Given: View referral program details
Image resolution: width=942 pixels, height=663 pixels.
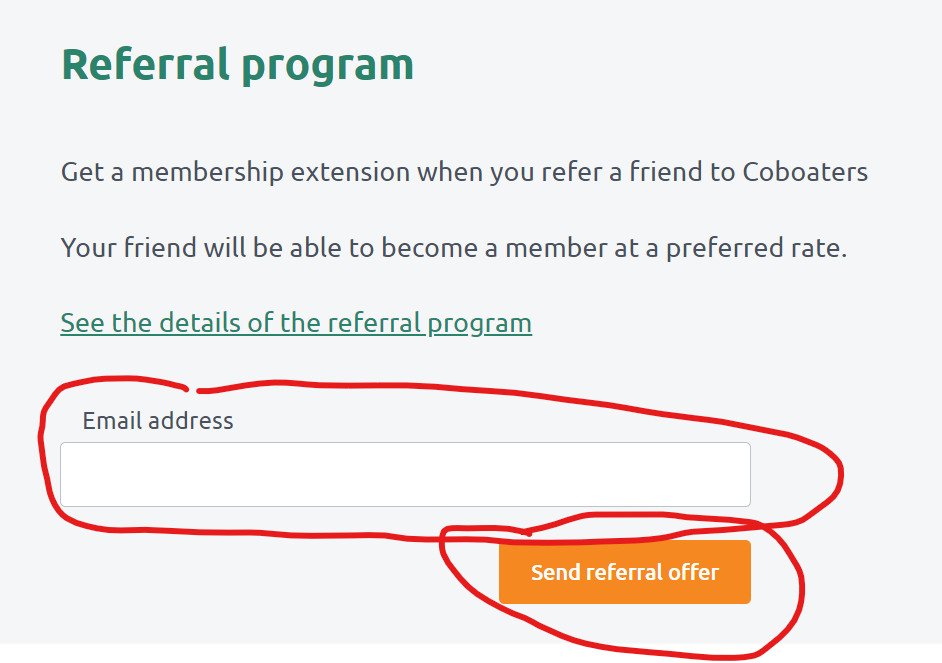Looking at the screenshot, I should click(x=296, y=323).
